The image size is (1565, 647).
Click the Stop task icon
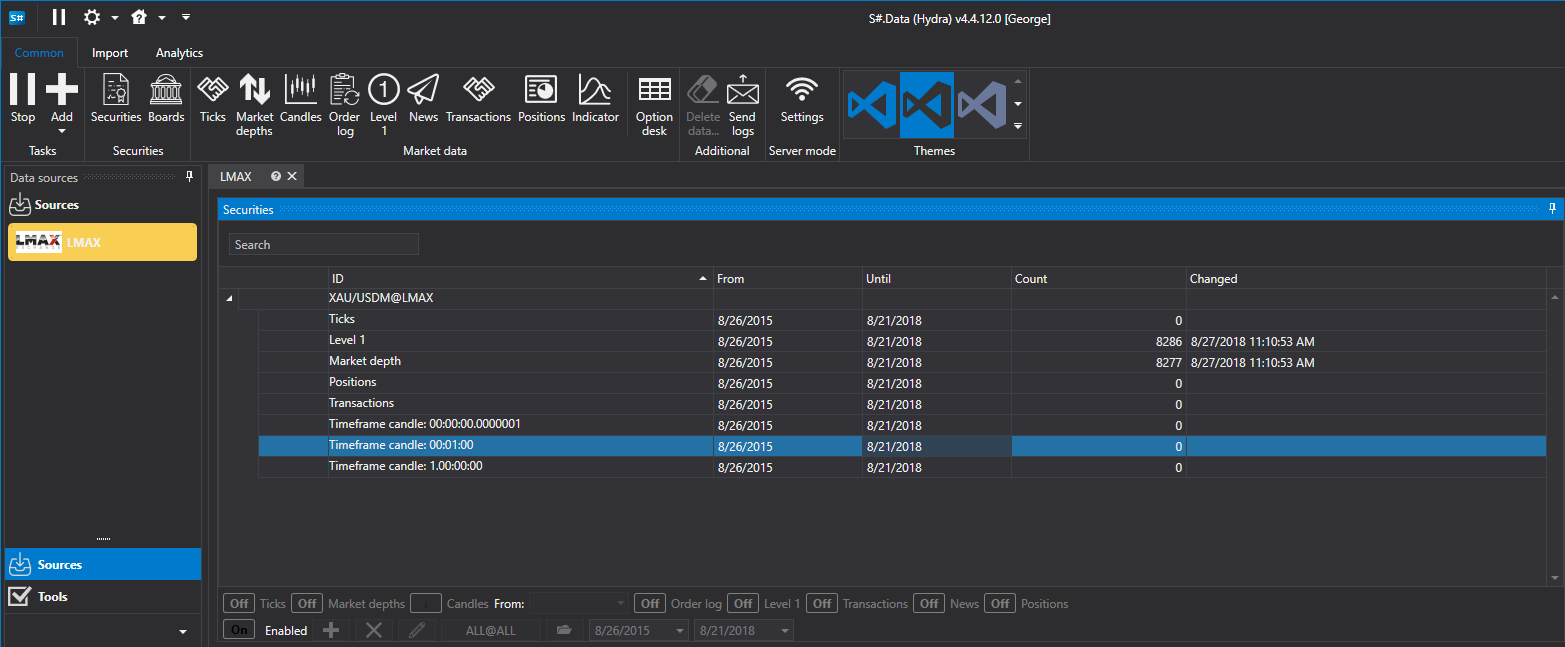pos(22,90)
